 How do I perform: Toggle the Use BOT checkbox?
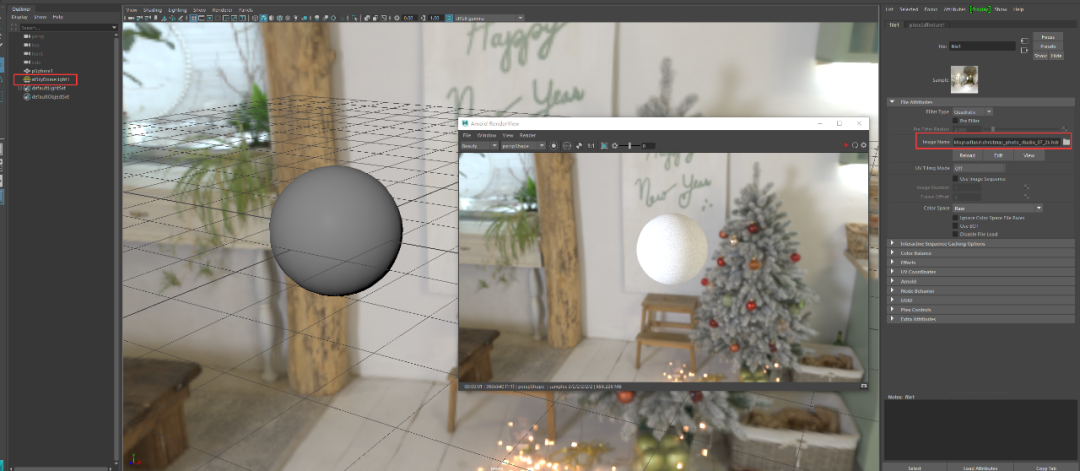coord(956,226)
